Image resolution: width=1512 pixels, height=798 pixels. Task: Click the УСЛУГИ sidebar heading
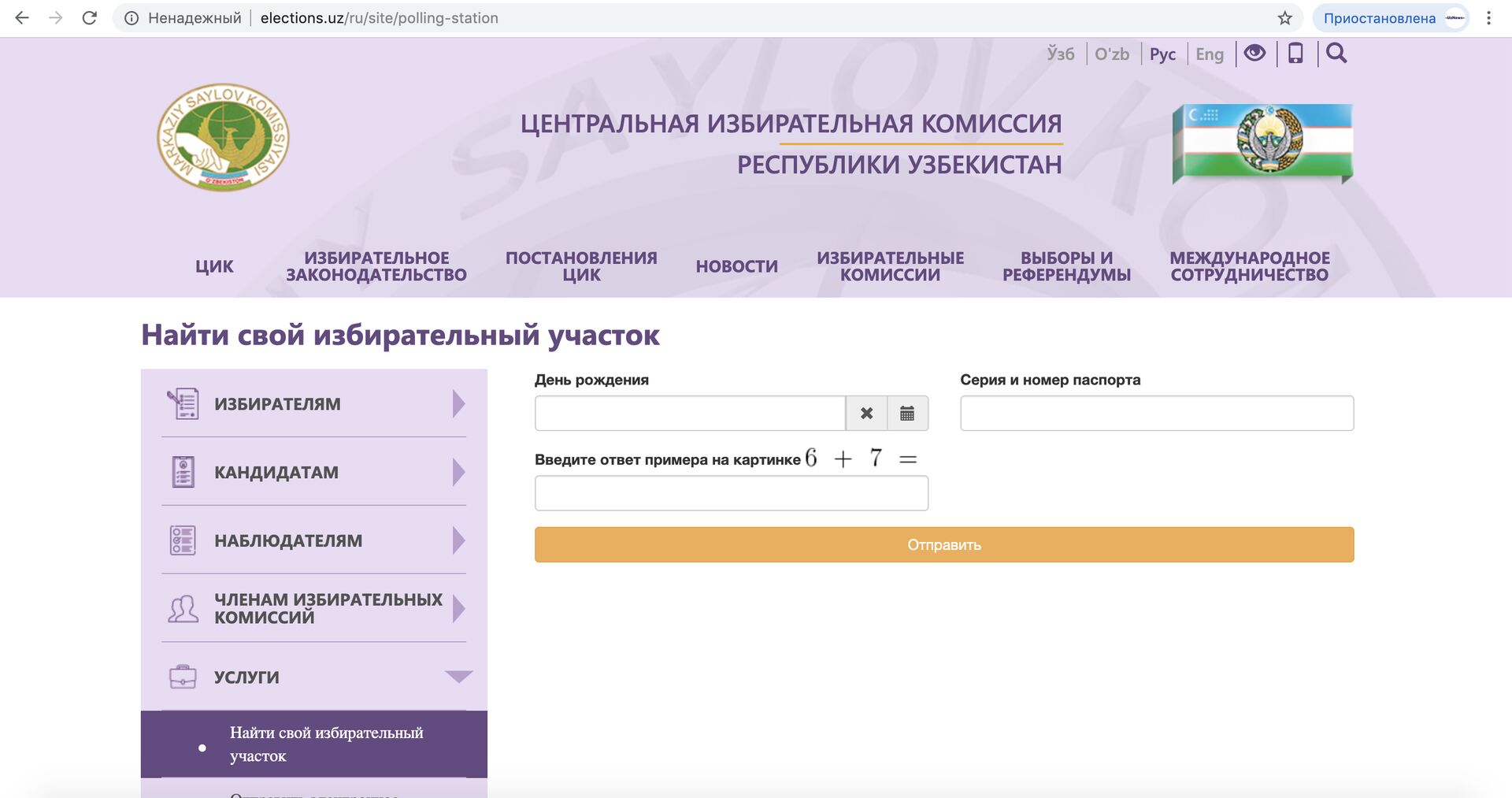coord(246,677)
